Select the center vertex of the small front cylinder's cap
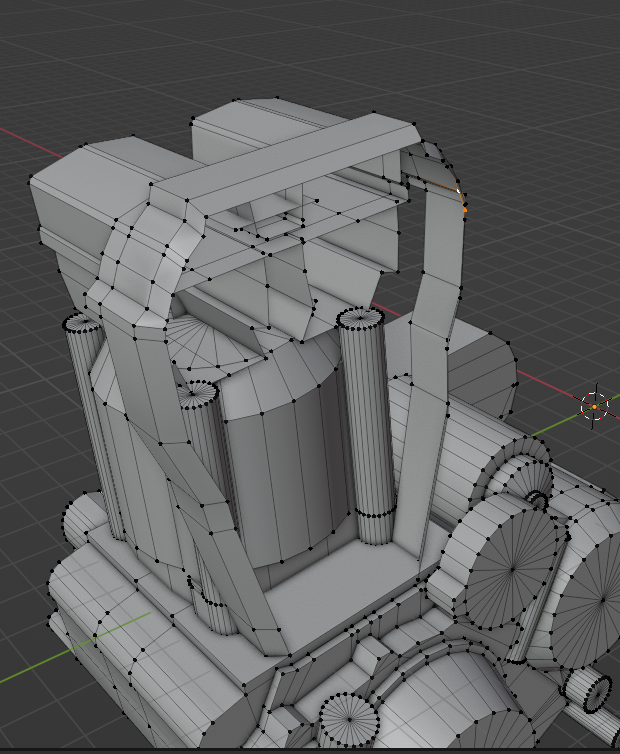 click(x=193, y=394)
